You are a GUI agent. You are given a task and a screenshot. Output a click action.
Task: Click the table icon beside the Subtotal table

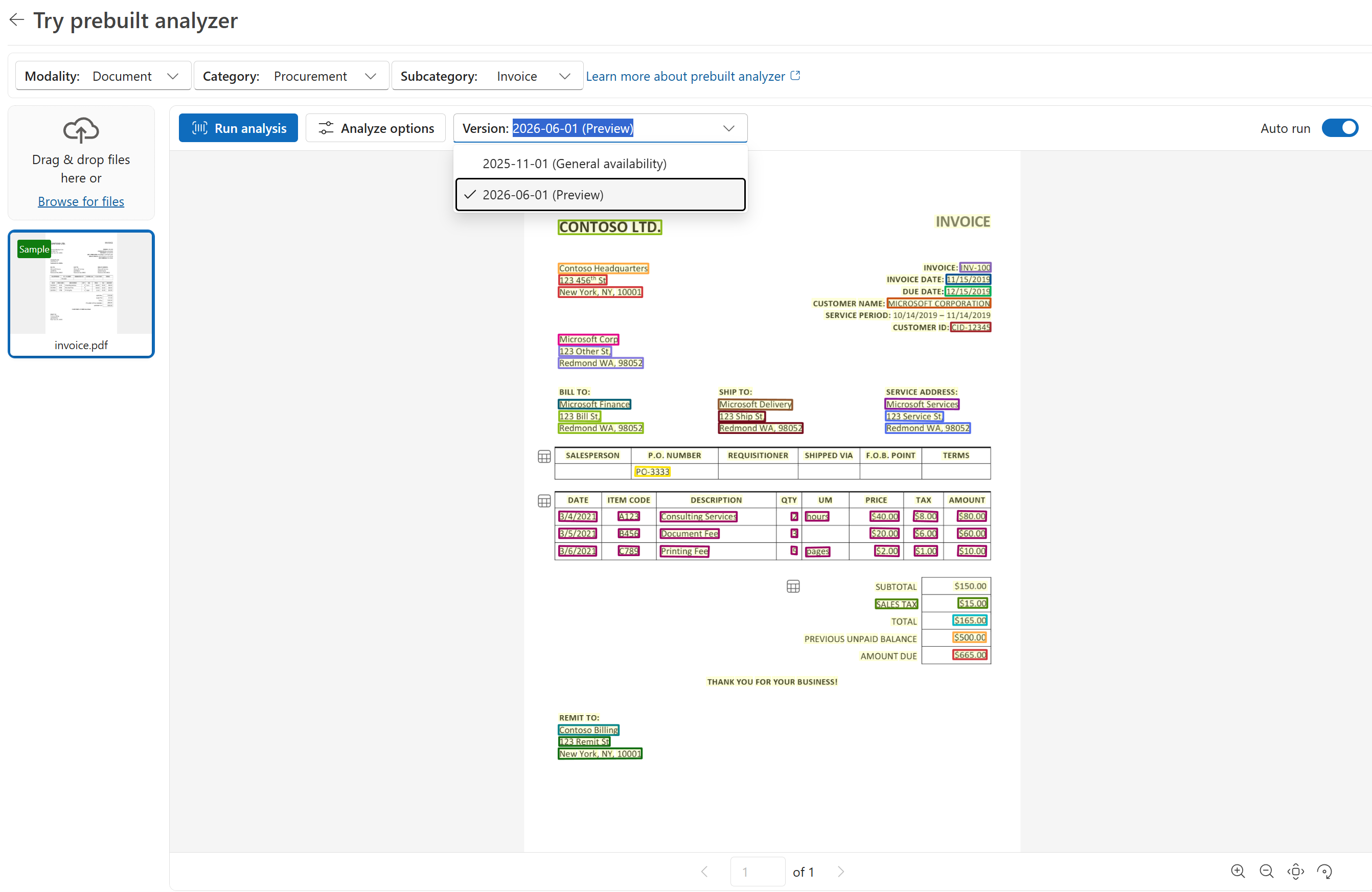793,587
